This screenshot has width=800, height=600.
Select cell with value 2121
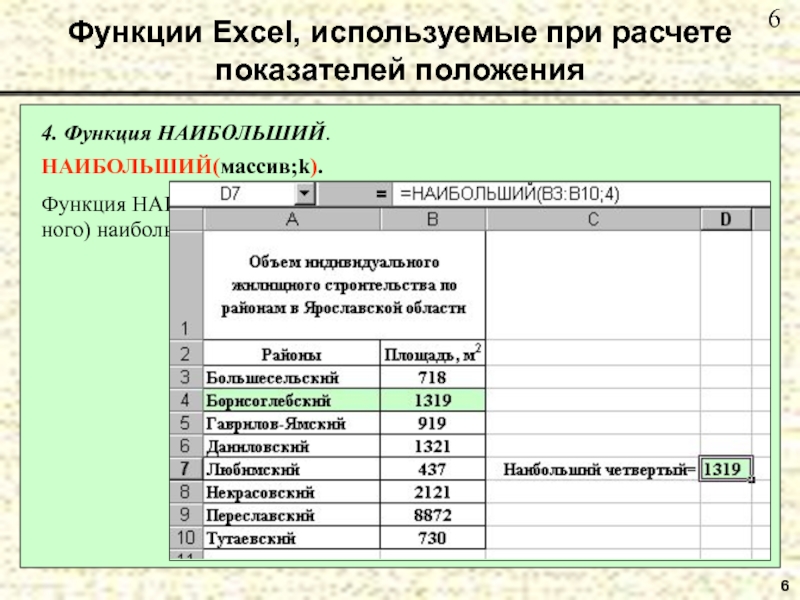(x=433, y=492)
